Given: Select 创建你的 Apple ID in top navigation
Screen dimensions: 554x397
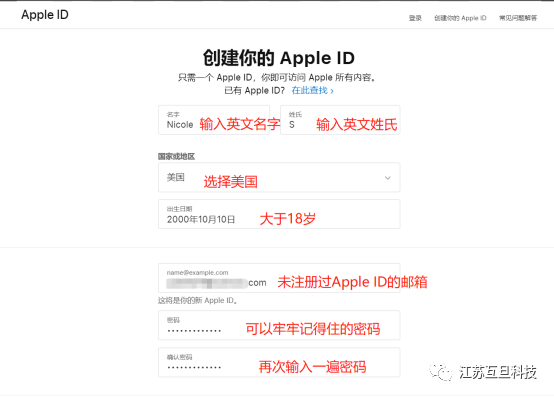Looking at the screenshot, I should [460, 18].
